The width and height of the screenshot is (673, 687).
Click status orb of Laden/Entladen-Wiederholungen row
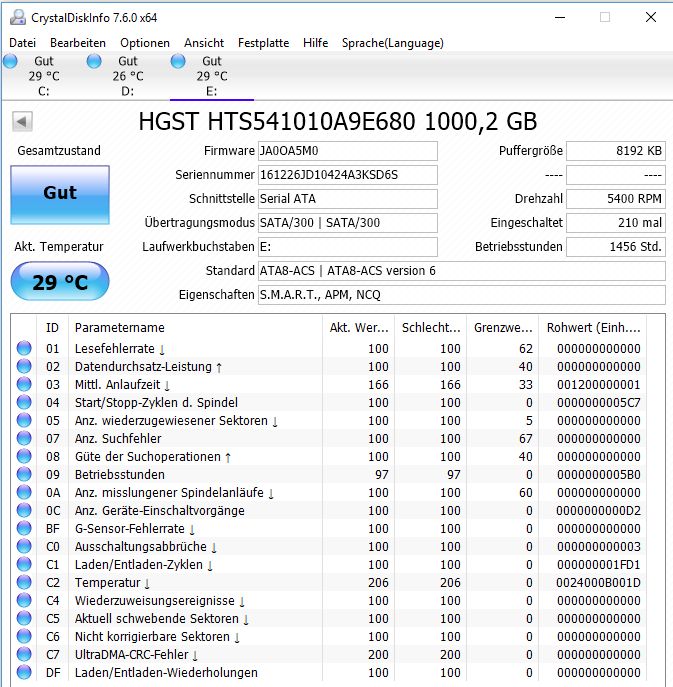tap(24, 672)
